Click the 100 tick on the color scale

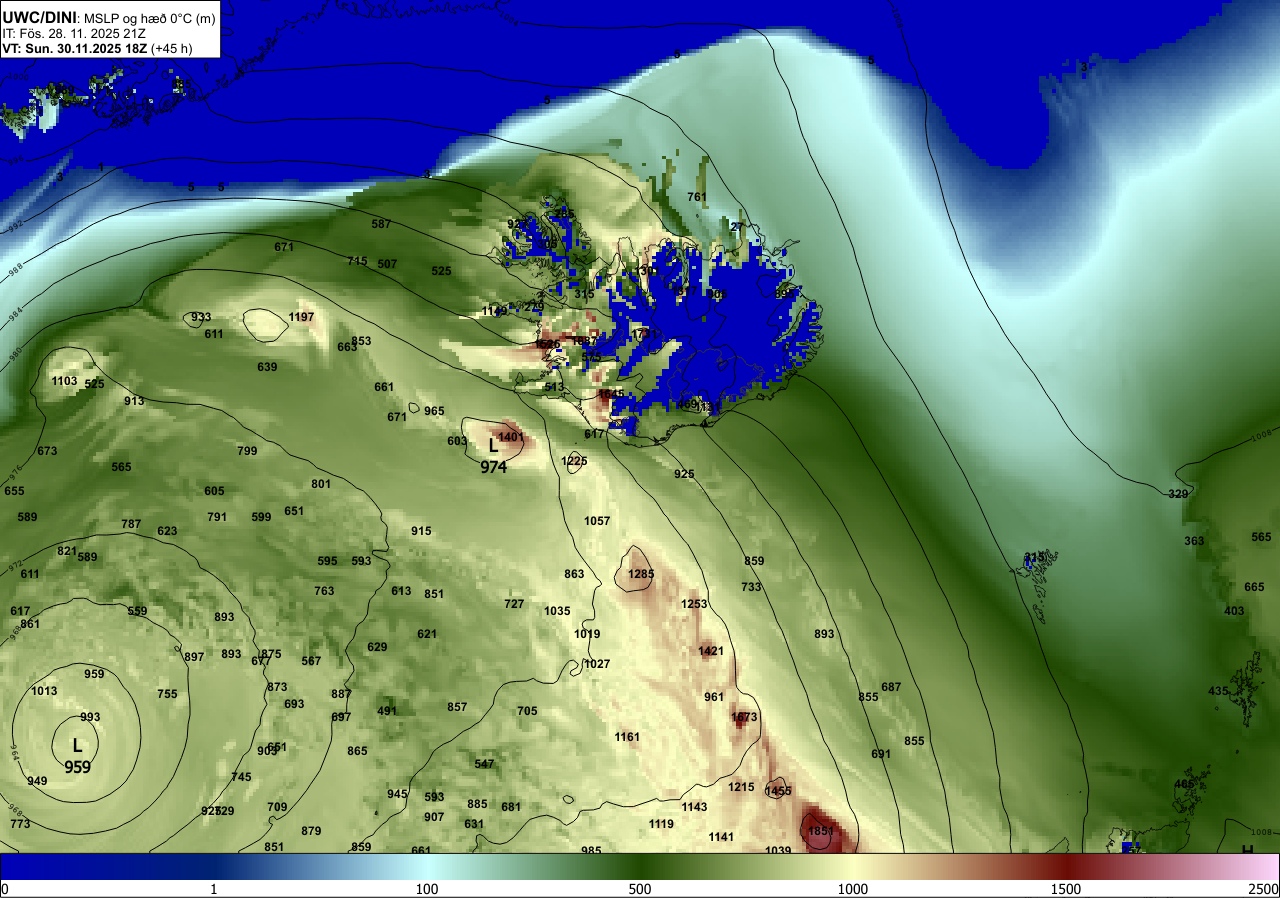[427, 889]
